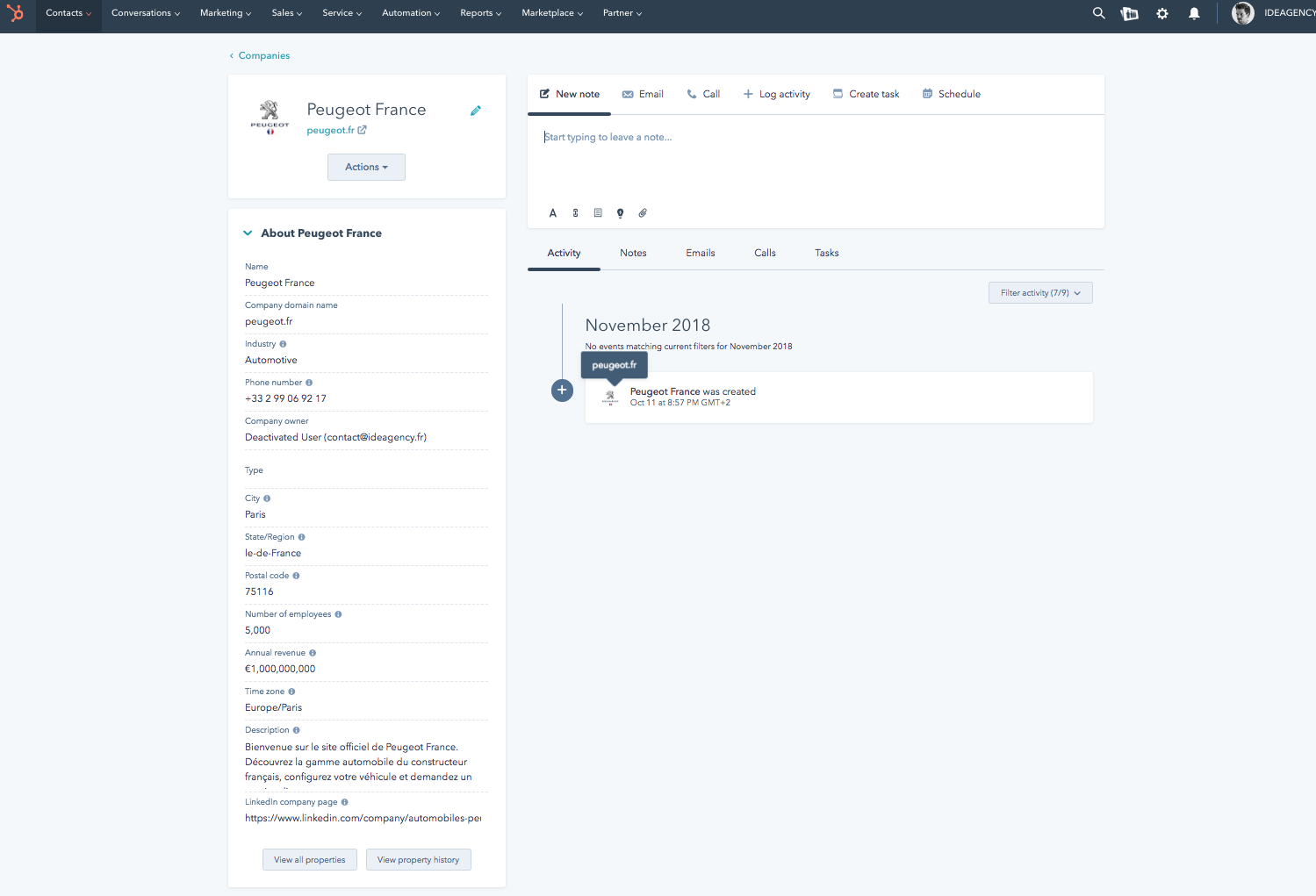The width and height of the screenshot is (1316, 896).
Task: Open the Reports menu
Action: pyautogui.click(x=481, y=13)
